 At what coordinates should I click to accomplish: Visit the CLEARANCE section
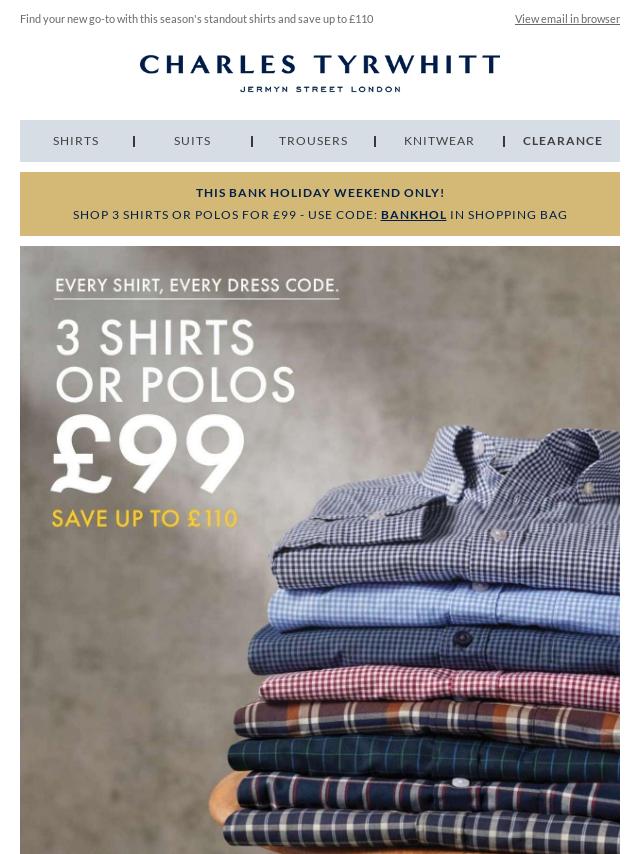click(563, 141)
